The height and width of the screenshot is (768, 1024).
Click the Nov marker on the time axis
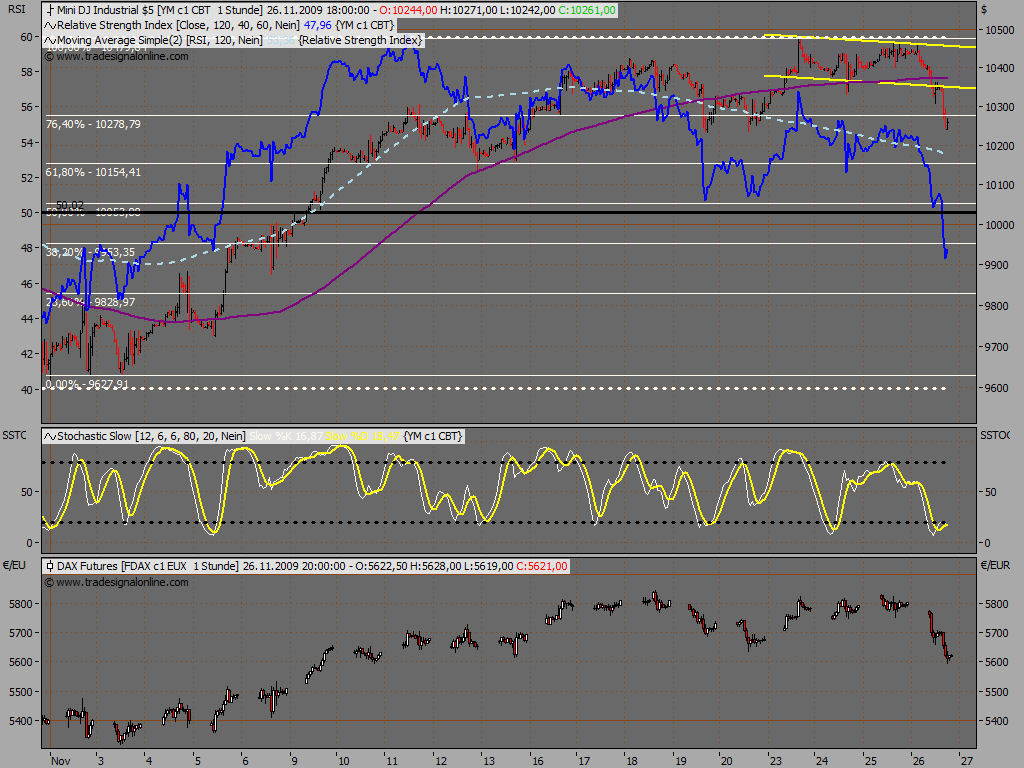[x=60, y=761]
